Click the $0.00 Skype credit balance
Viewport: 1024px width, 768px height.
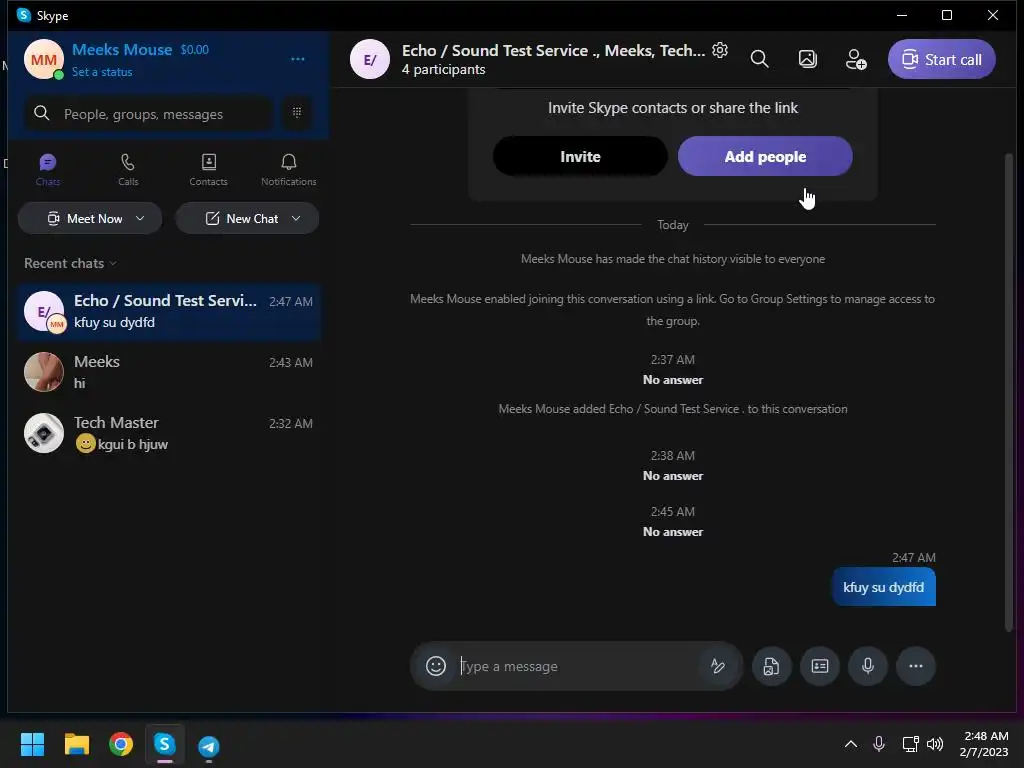(x=195, y=50)
